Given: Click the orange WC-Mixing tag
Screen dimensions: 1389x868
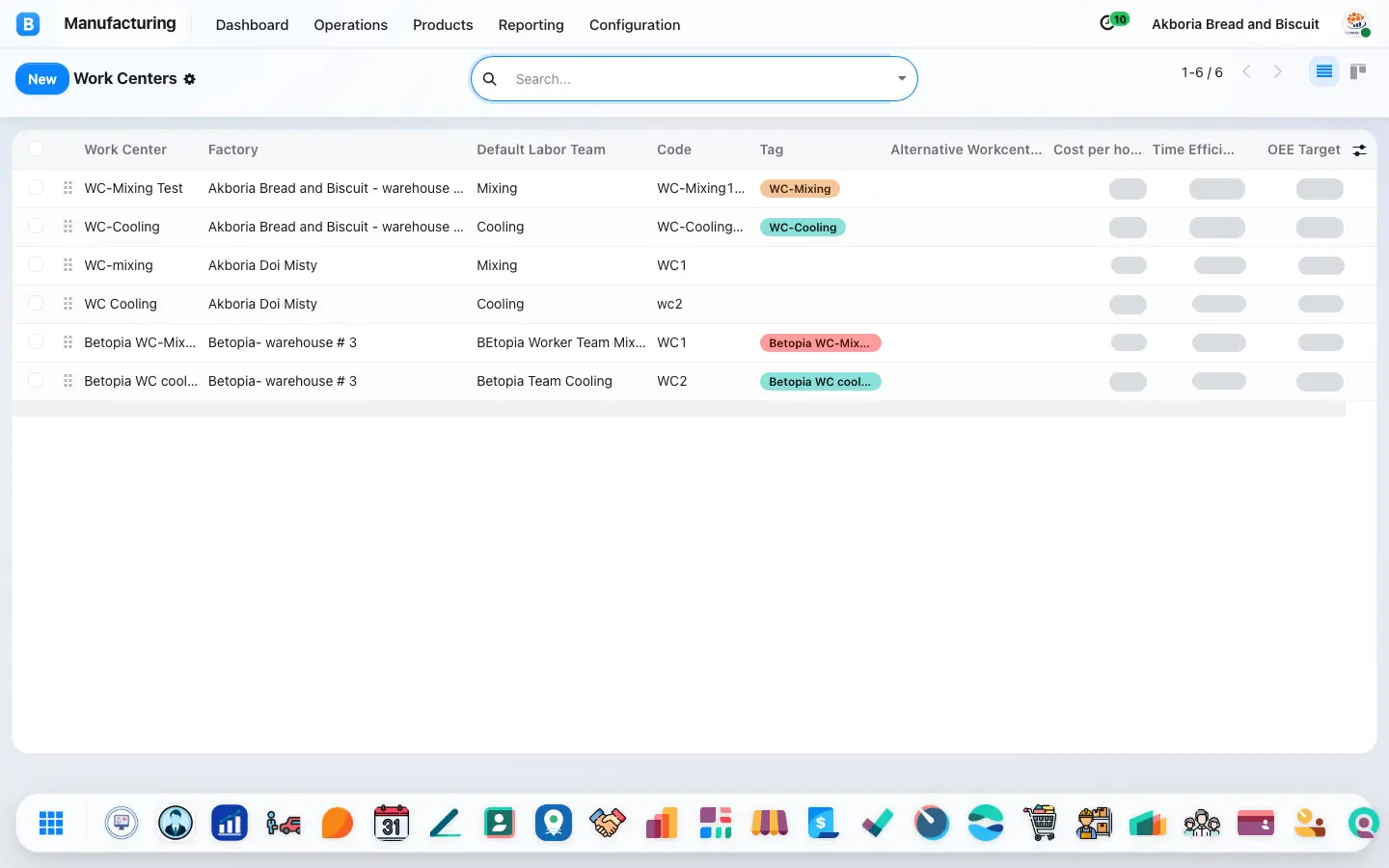Looking at the screenshot, I should (800, 189).
